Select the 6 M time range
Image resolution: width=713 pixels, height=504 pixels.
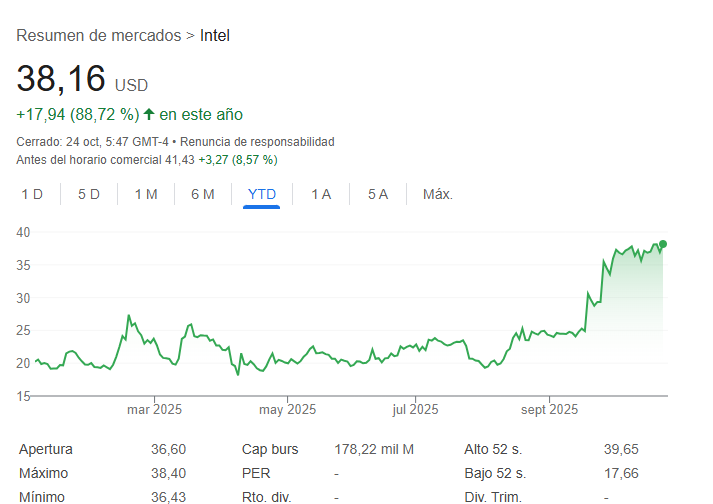pos(203,194)
